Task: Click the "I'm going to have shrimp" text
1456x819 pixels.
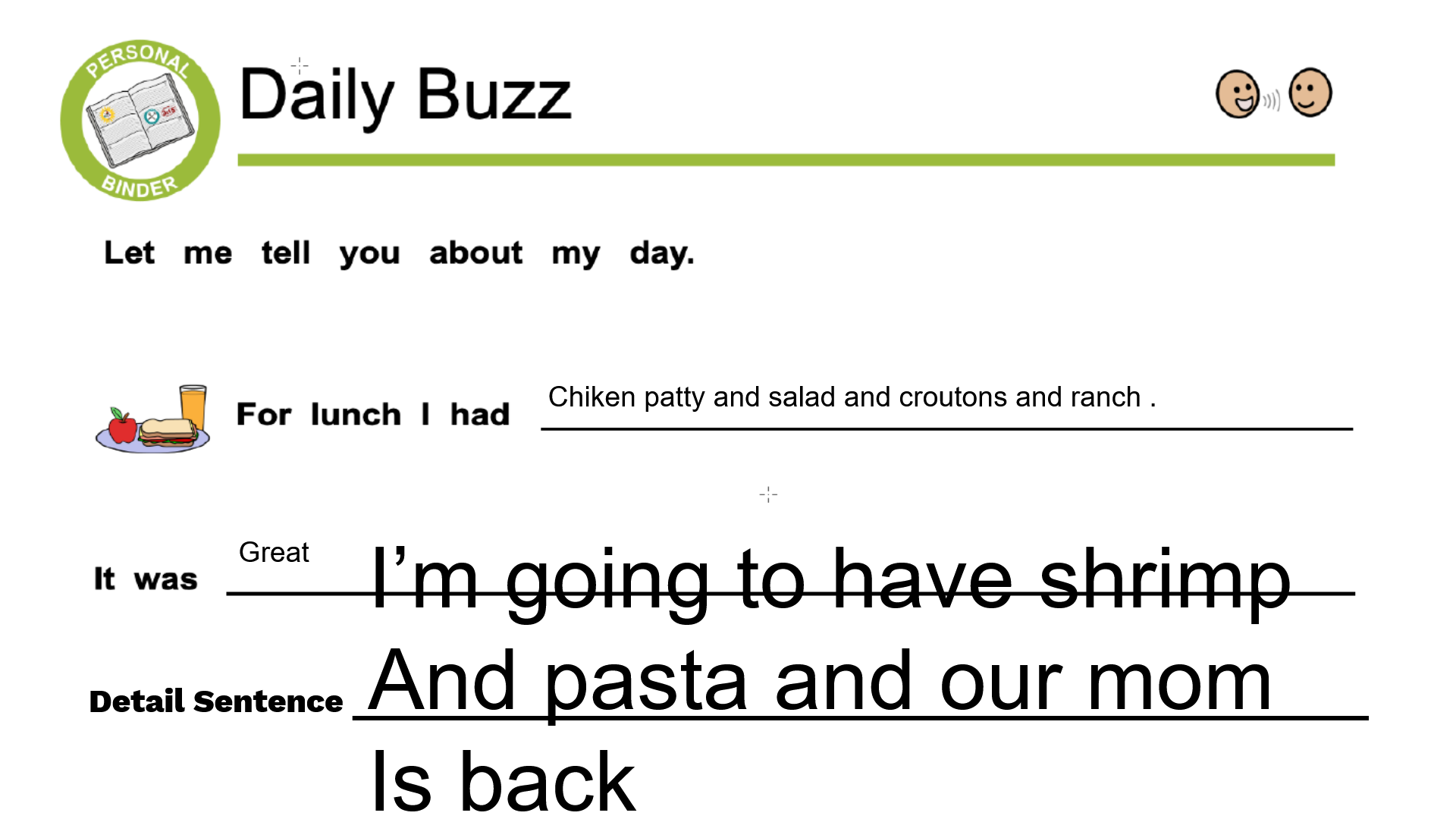Action: tap(830, 580)
